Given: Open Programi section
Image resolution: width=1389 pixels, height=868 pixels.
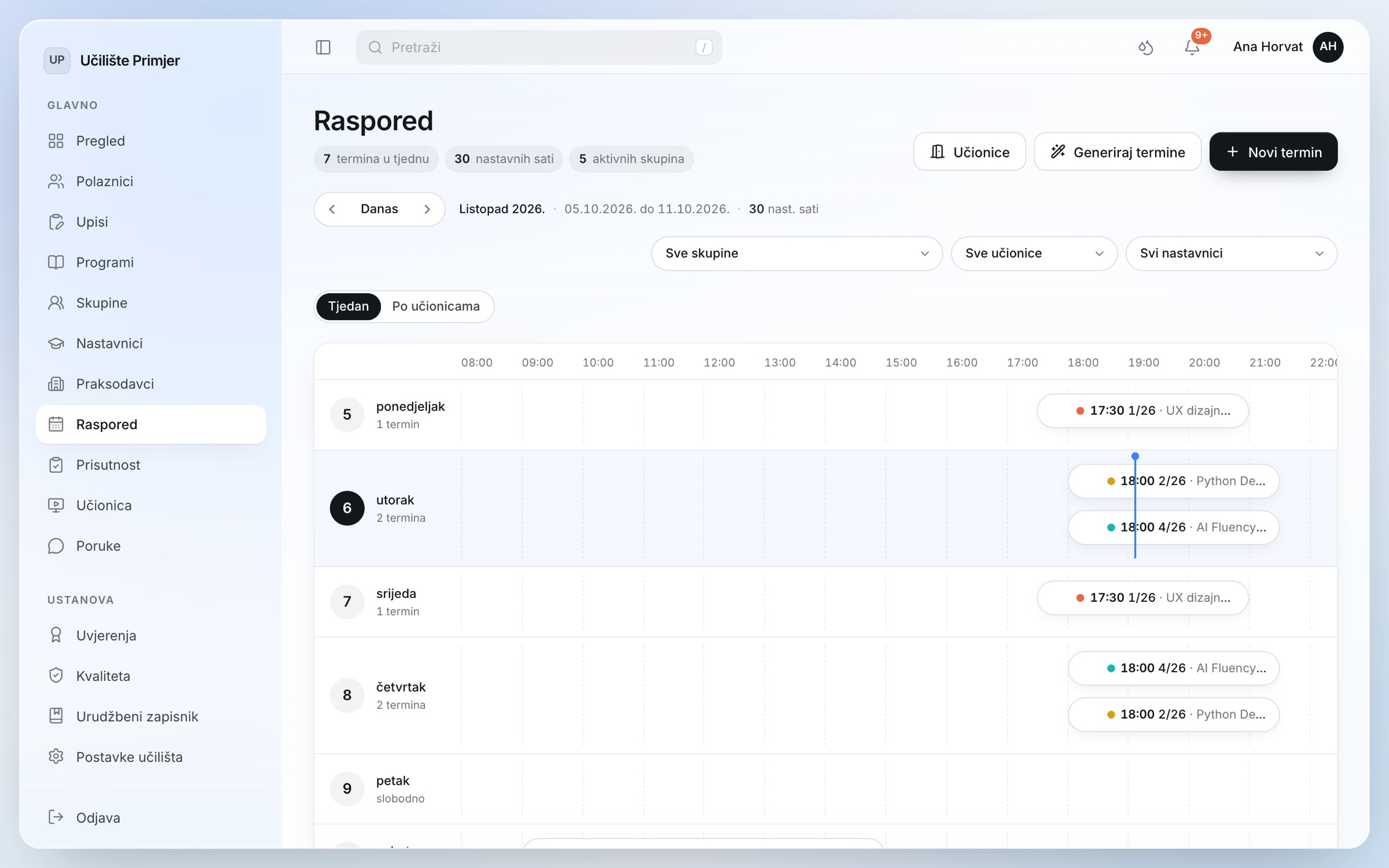Looking at the screenshot, I should tap(150, 262).
